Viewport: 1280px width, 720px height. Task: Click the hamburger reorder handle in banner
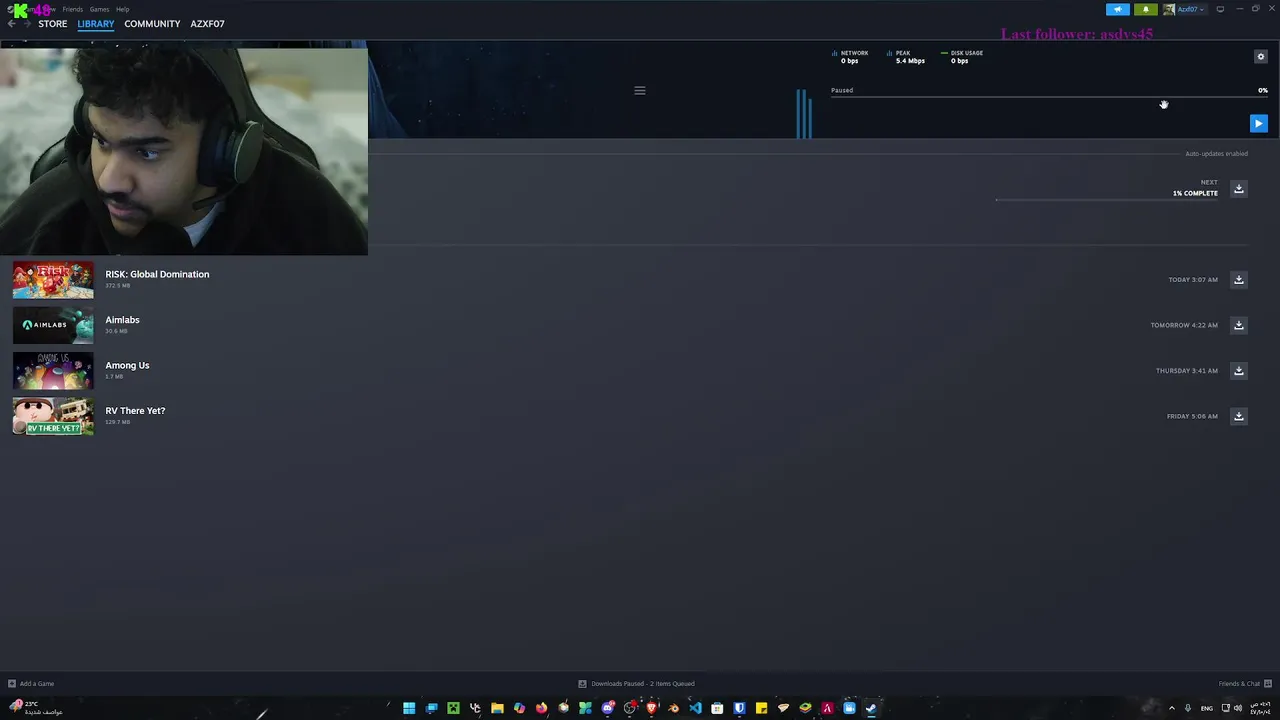[x=640, y=90]
